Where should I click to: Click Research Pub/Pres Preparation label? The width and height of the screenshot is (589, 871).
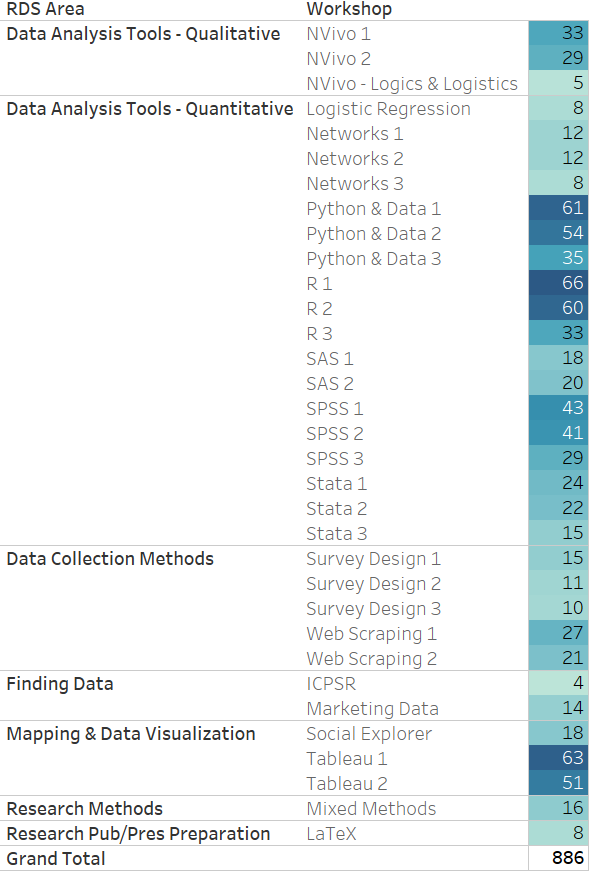coord(138,834)
